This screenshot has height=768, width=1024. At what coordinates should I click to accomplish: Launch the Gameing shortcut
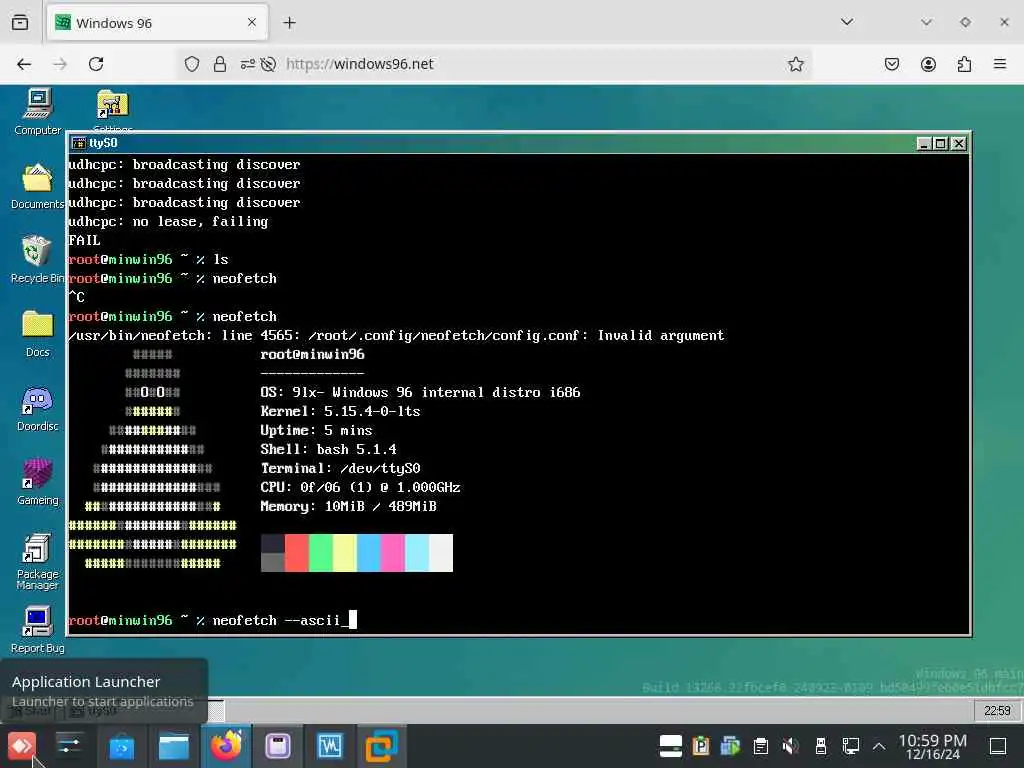click(37, 481)
